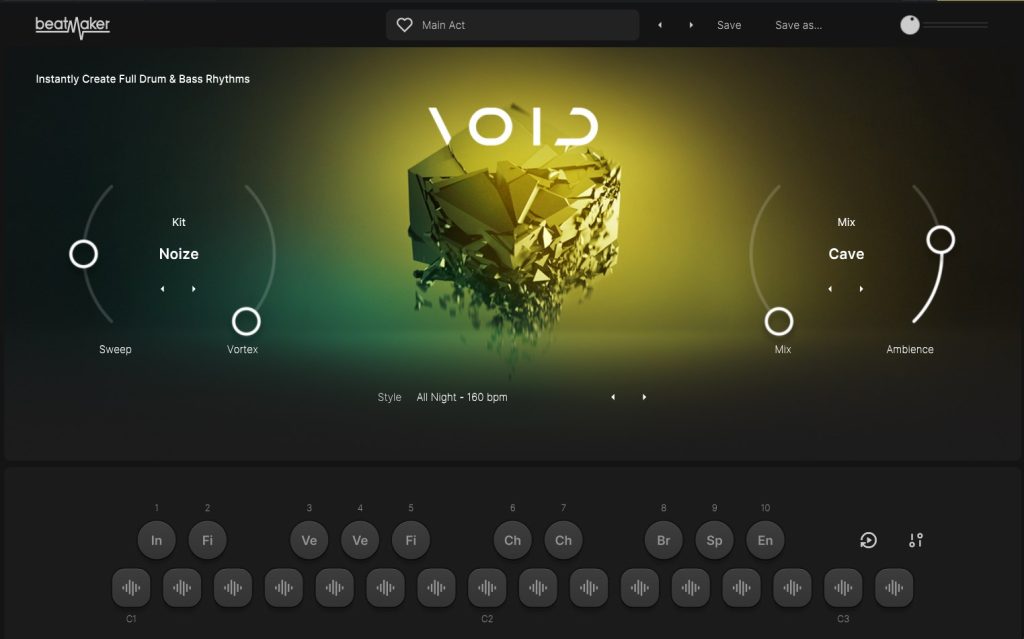Image resolution: width=1024 pixels, height=639 pixels.
Task: Click the master volume knob at top right
Action: tap(910, 25)
